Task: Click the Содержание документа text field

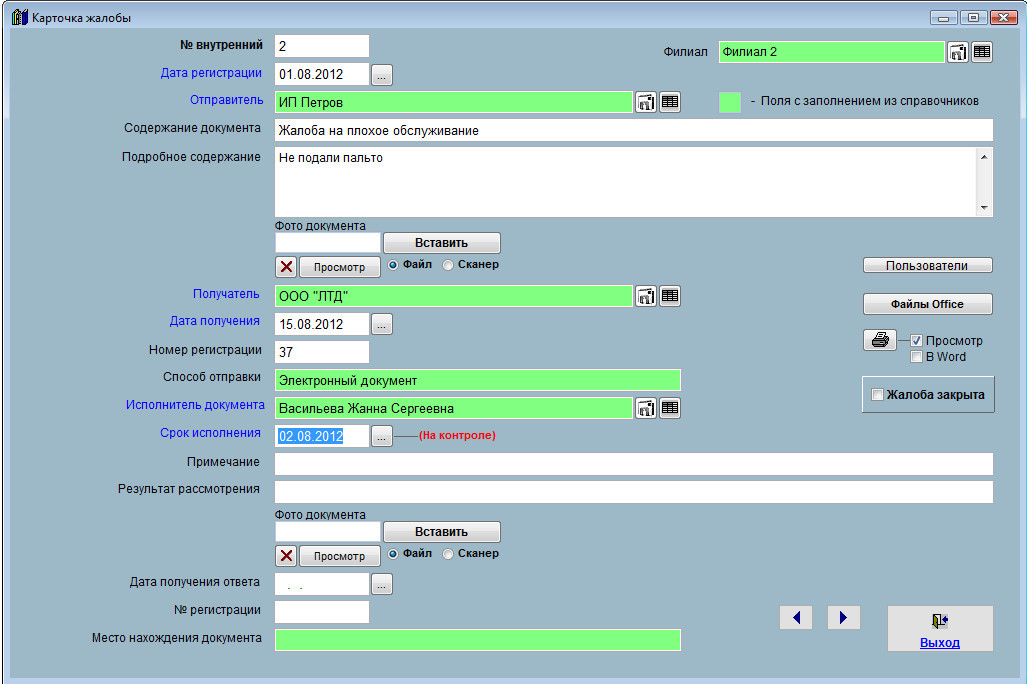Action: click(x=633, y=130)
